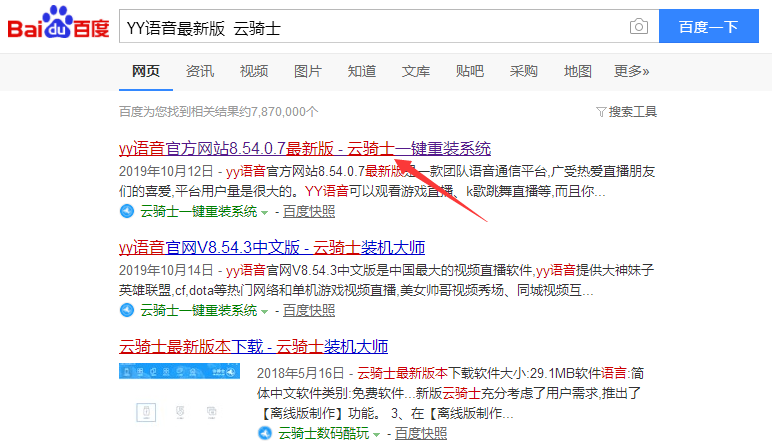
Task: Expand the 更多» tab menu
Action: 632,71
